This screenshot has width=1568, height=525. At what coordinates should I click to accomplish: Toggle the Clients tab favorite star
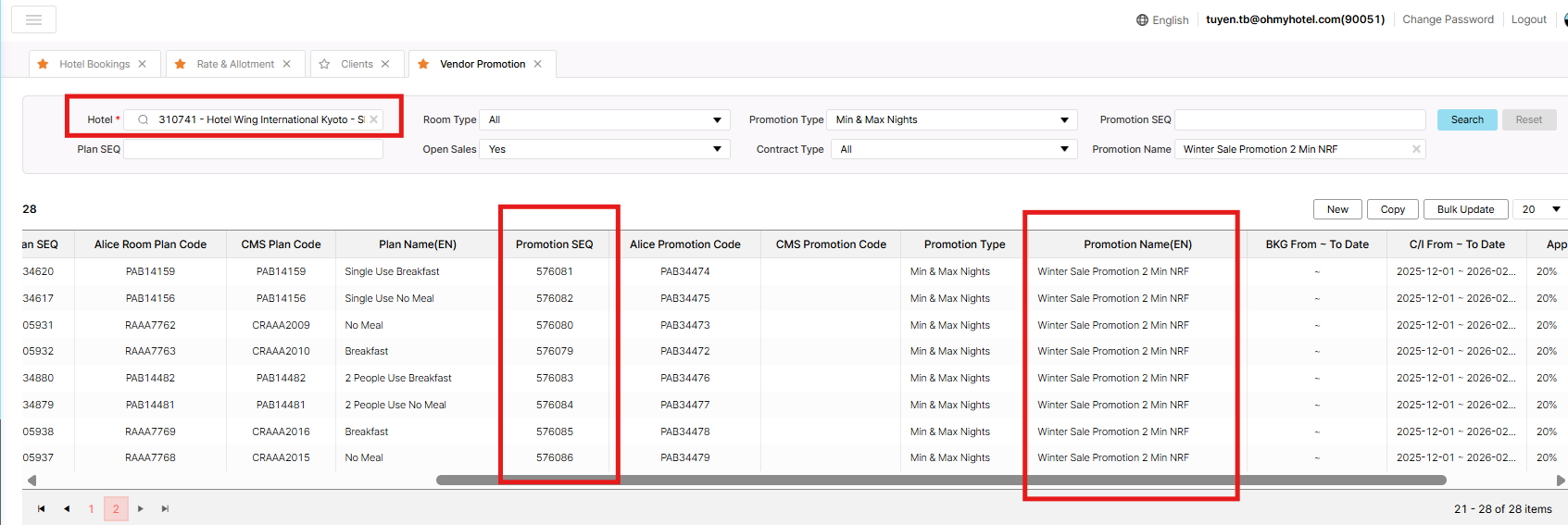[x=324, y=64]
